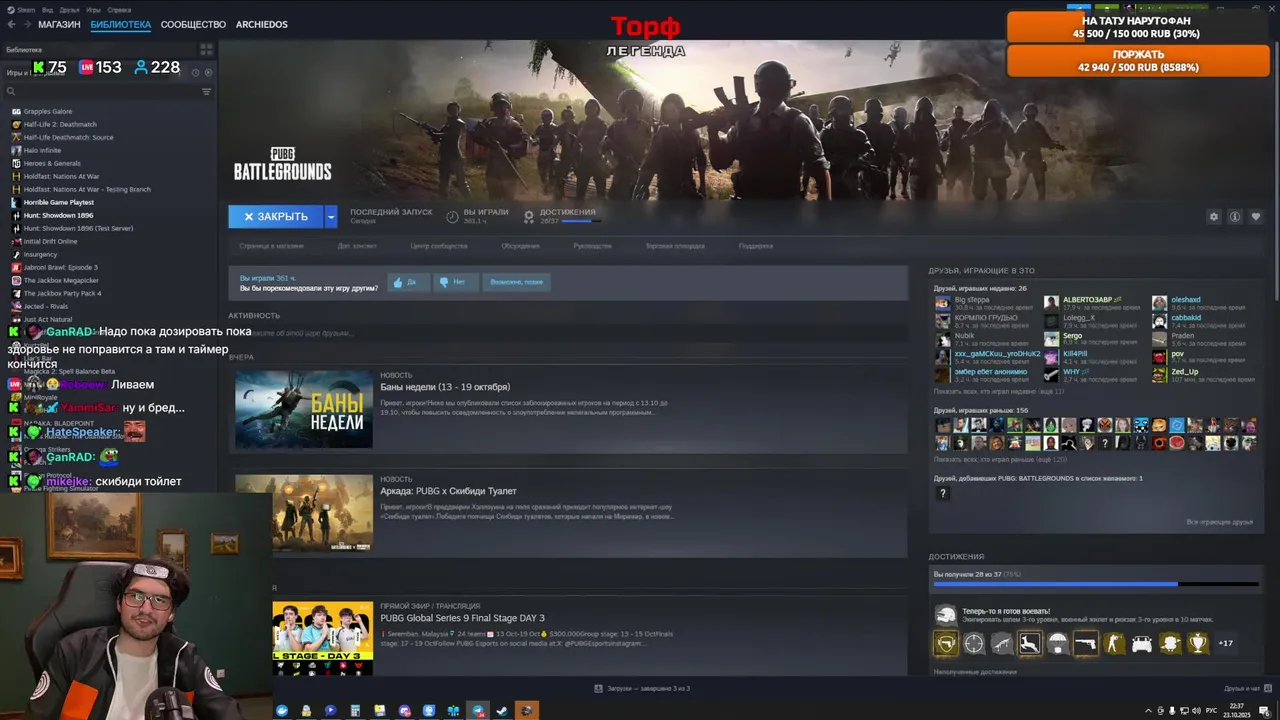
Task: Open the Аркада: PUBG x Скибиди Туалет news
Action: click(x=448, y=491)
